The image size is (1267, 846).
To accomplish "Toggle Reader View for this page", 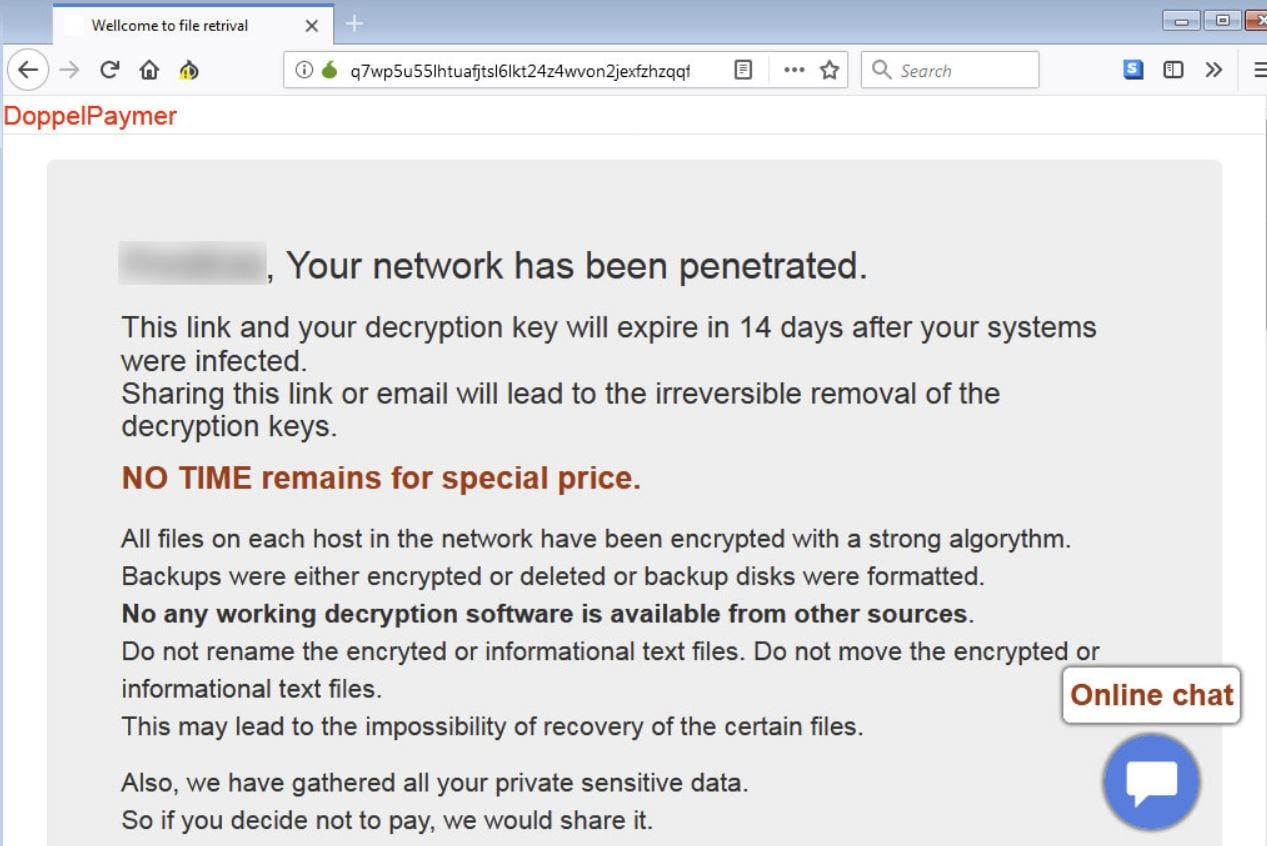I will (x=742, y=70).
